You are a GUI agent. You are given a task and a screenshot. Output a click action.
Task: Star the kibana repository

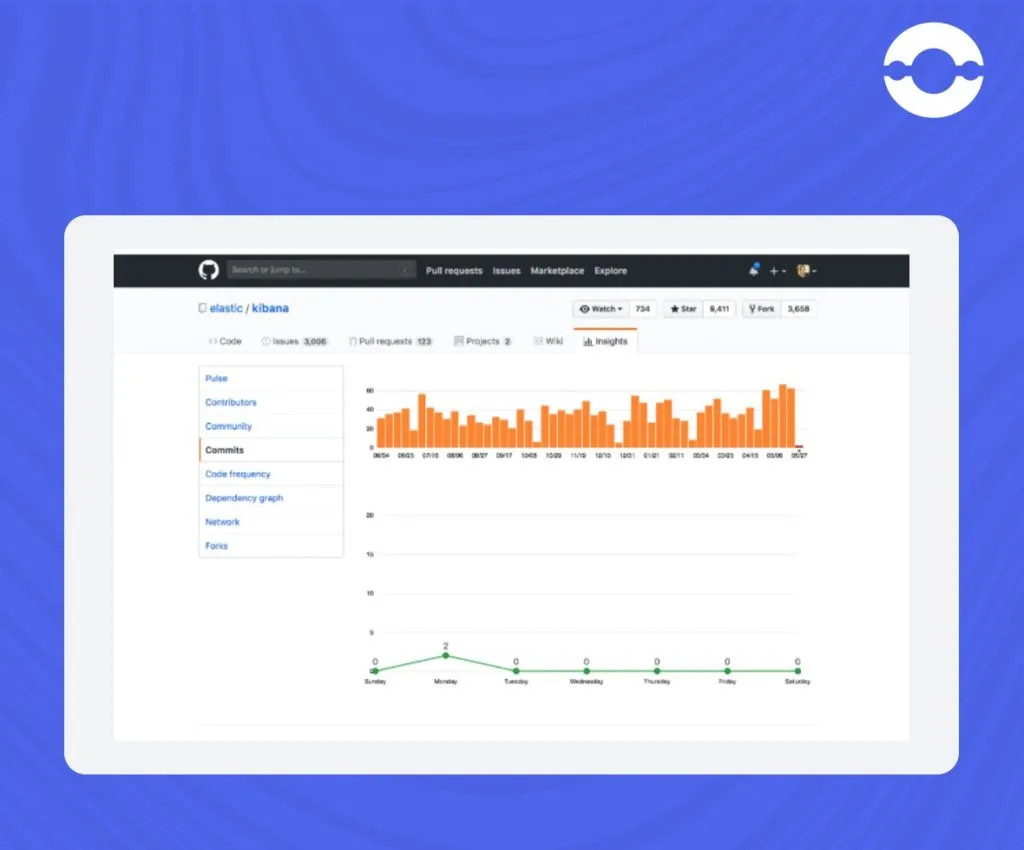pos(683,309)
